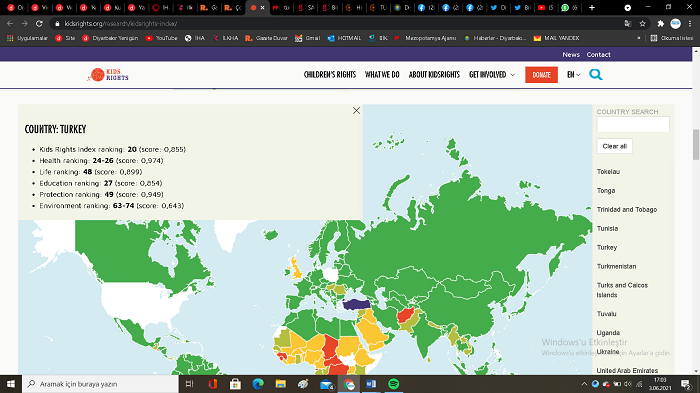The height and width of the screenshot is (393, 700).
Task: Select Turkmenistan in the country list
Action: pos(616,266)
